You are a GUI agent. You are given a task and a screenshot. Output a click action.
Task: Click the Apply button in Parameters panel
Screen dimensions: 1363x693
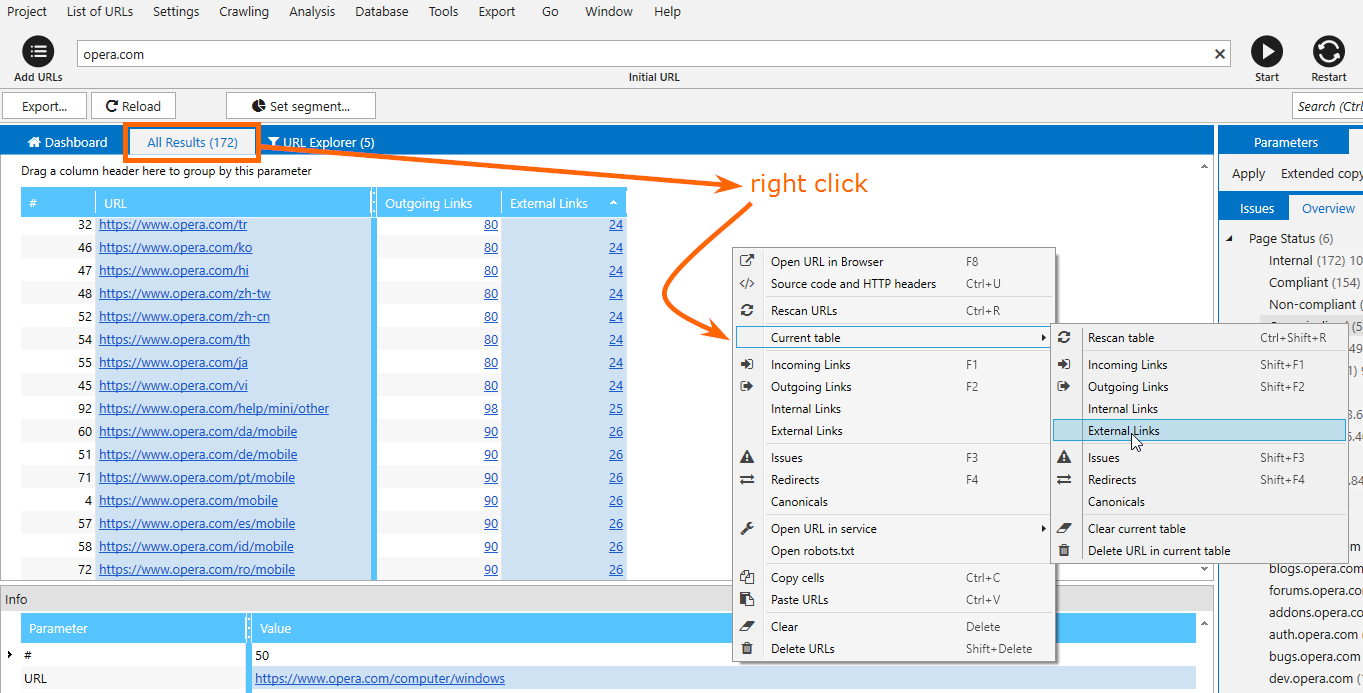pos(1248,173)
